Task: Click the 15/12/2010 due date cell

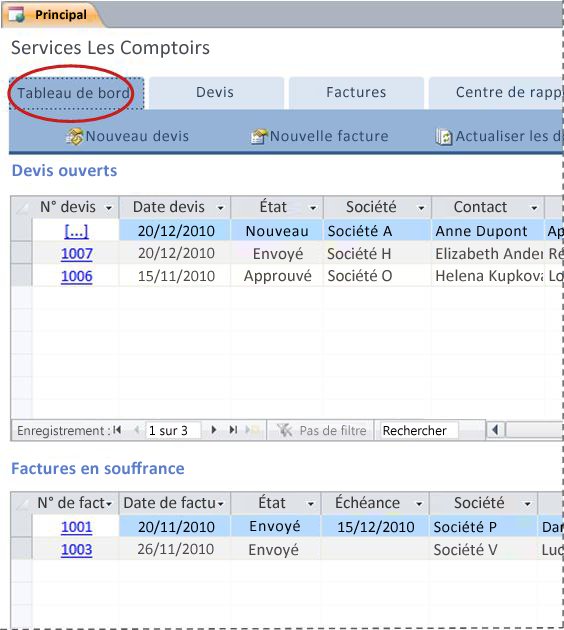Action: coord(375,527)
